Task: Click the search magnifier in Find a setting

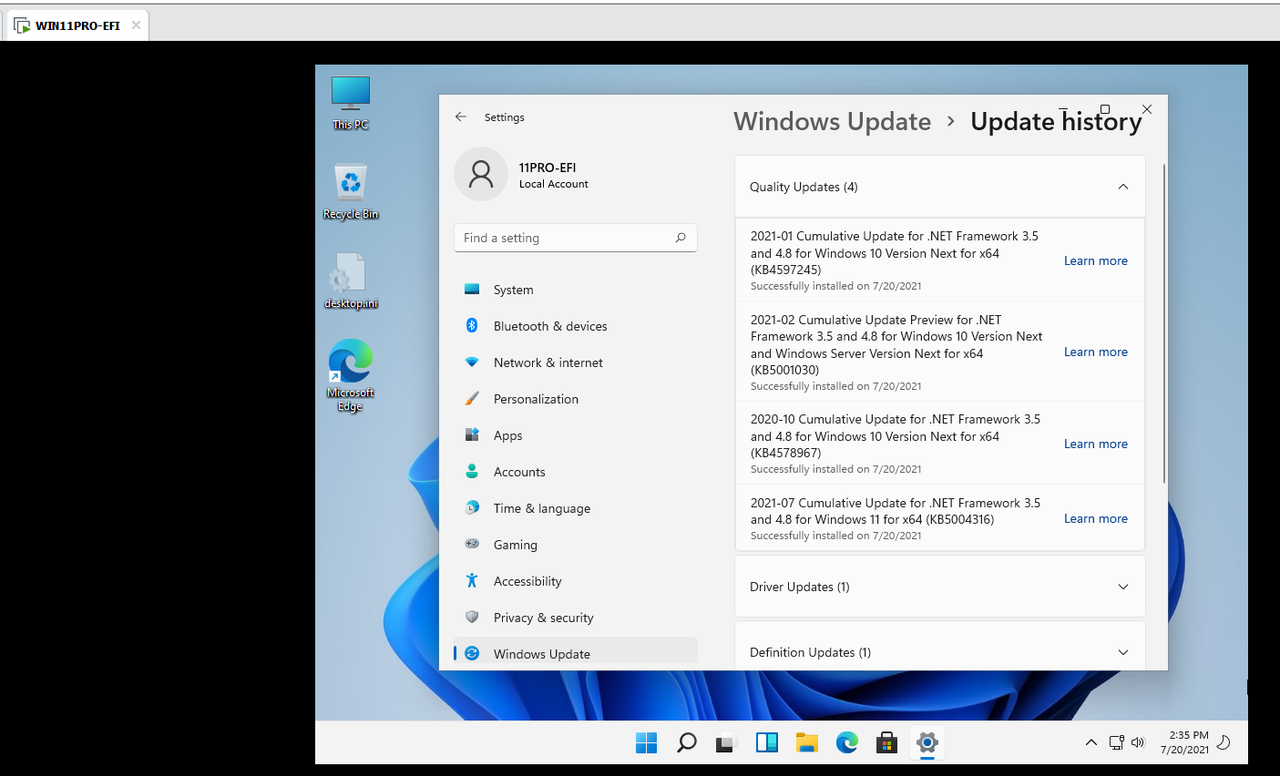Action: tap(680, 238)
